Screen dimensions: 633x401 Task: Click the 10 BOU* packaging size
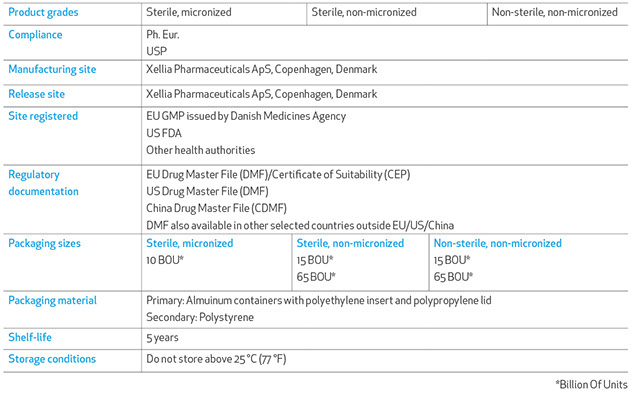pyautogui.click(x=165, y=260)
